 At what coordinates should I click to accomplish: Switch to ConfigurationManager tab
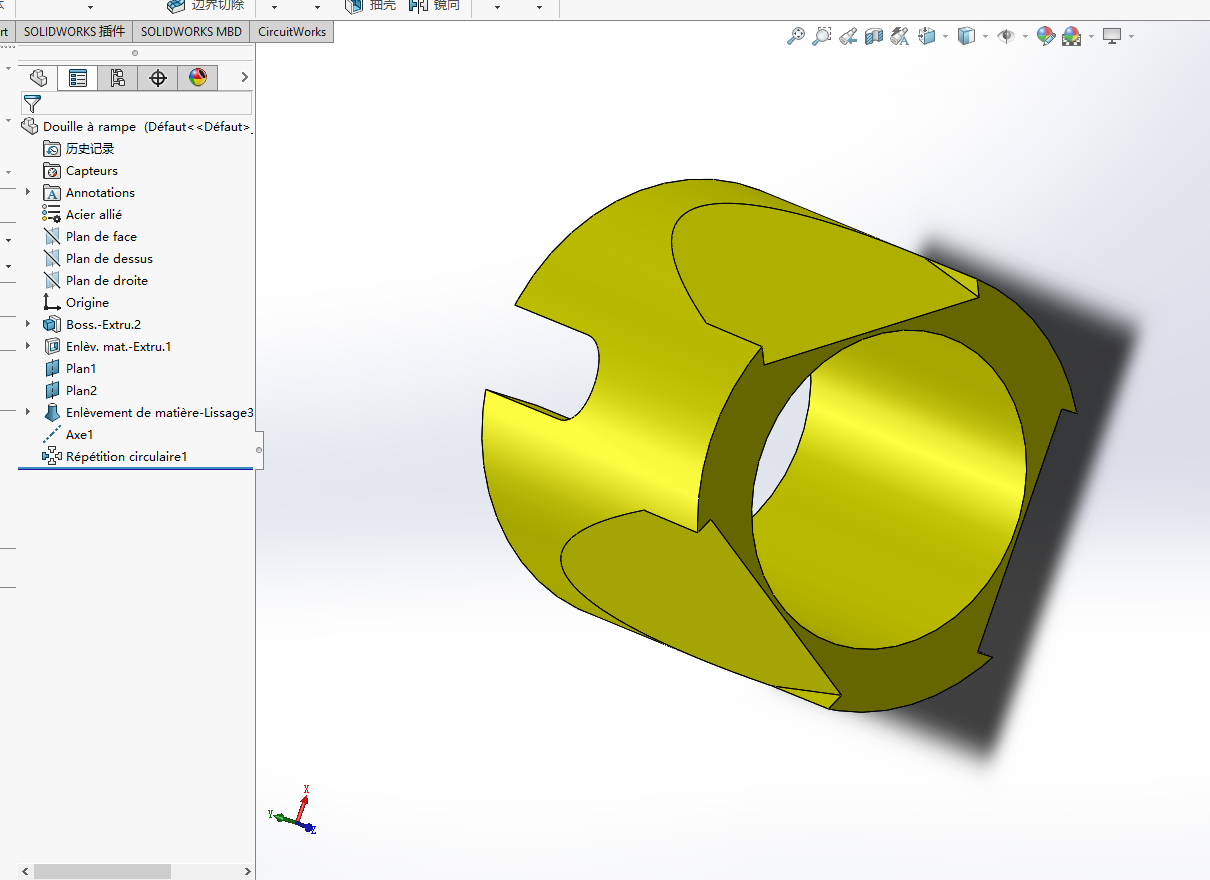point(118,78)
